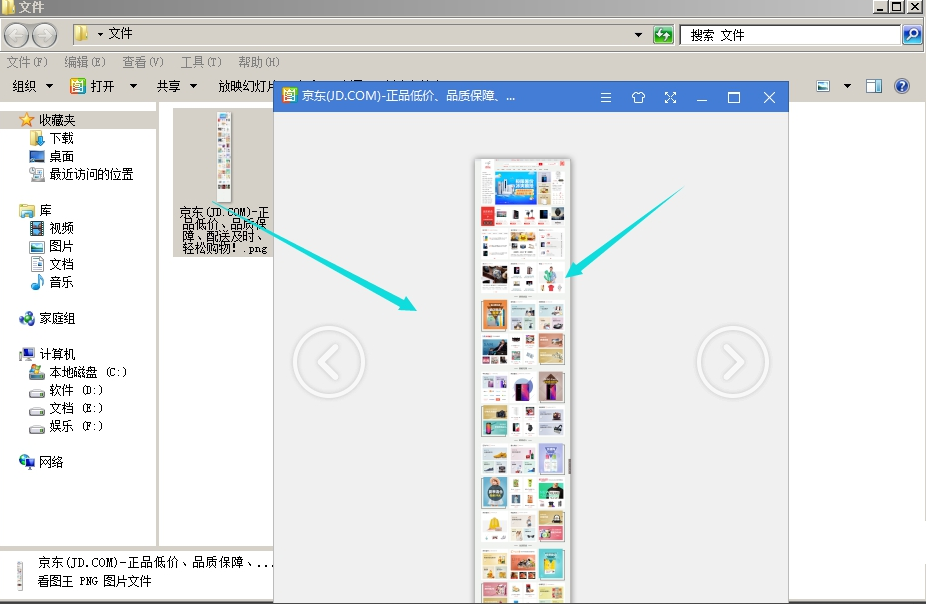The width and height of the screenshot is (928, 604).
Task: Open the 工具(T) menu
Action: coord(200,62)
